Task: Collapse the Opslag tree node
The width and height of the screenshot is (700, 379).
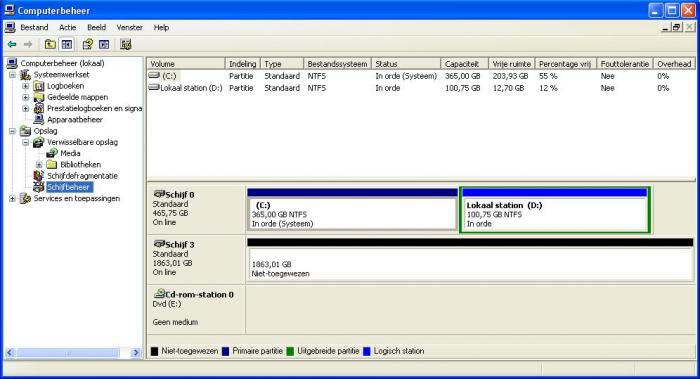Action: tap(12, 131)
